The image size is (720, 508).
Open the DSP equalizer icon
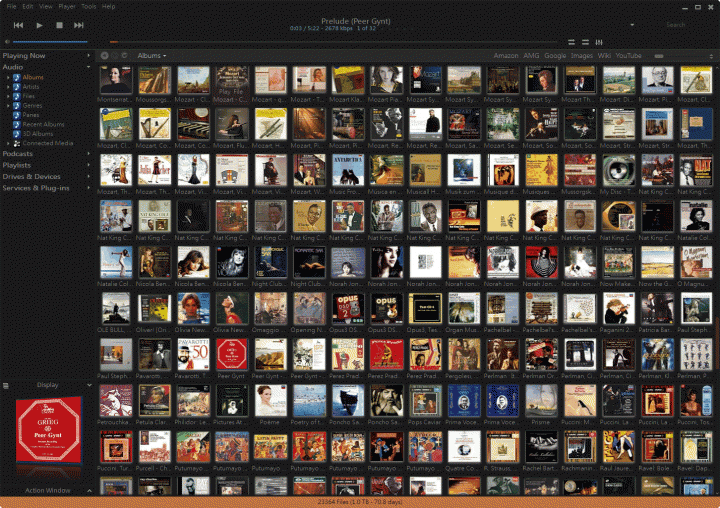click(599, 42)
